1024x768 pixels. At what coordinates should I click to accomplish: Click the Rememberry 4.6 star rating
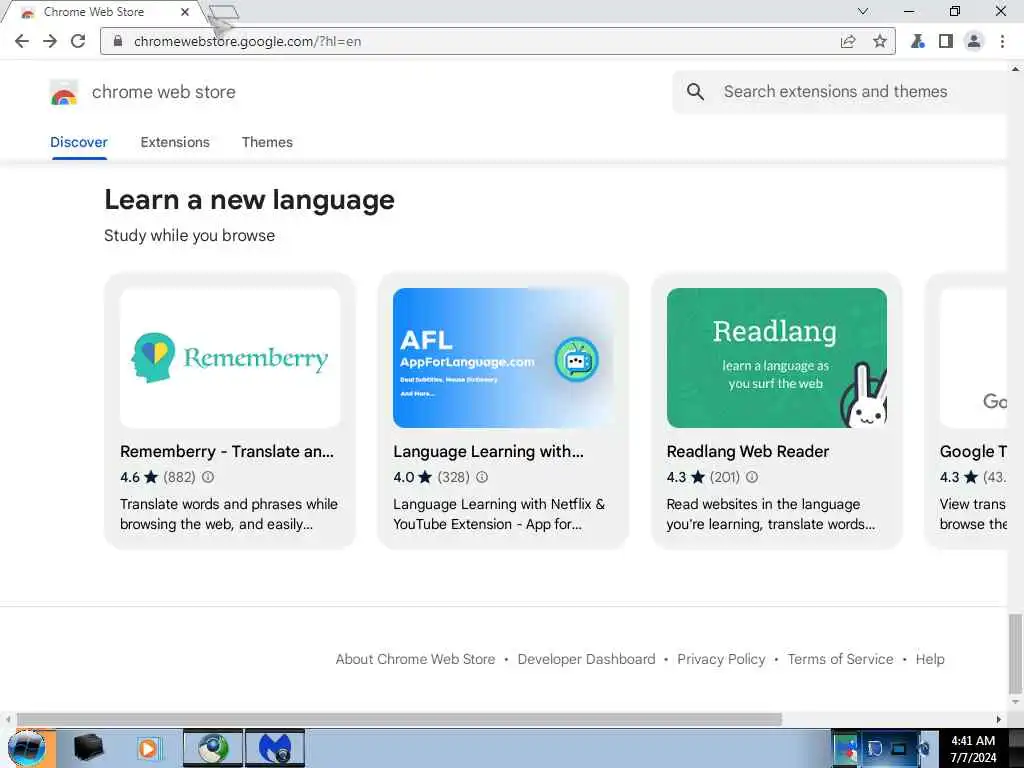click(x=139, y=477)
